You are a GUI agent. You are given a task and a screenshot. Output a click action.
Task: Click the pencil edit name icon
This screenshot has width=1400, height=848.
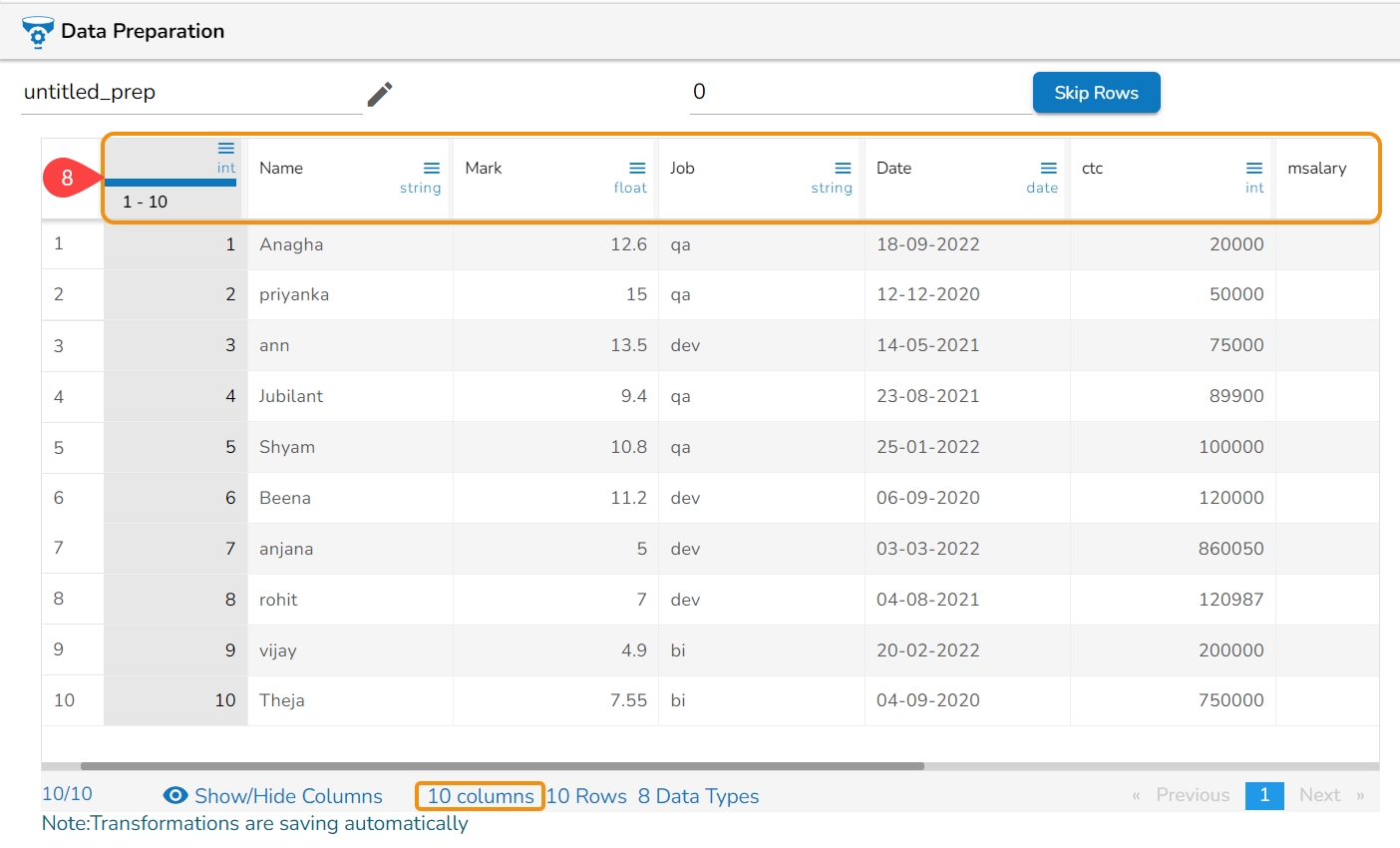[380, 94]
